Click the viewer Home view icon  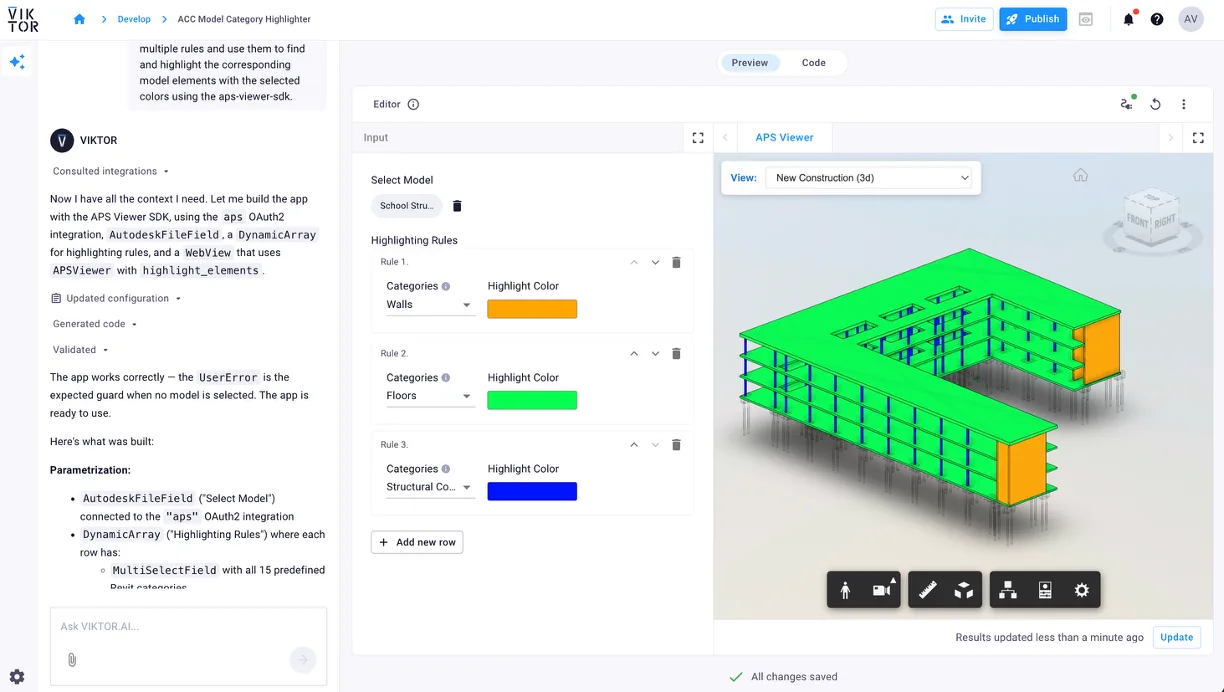1080,175
